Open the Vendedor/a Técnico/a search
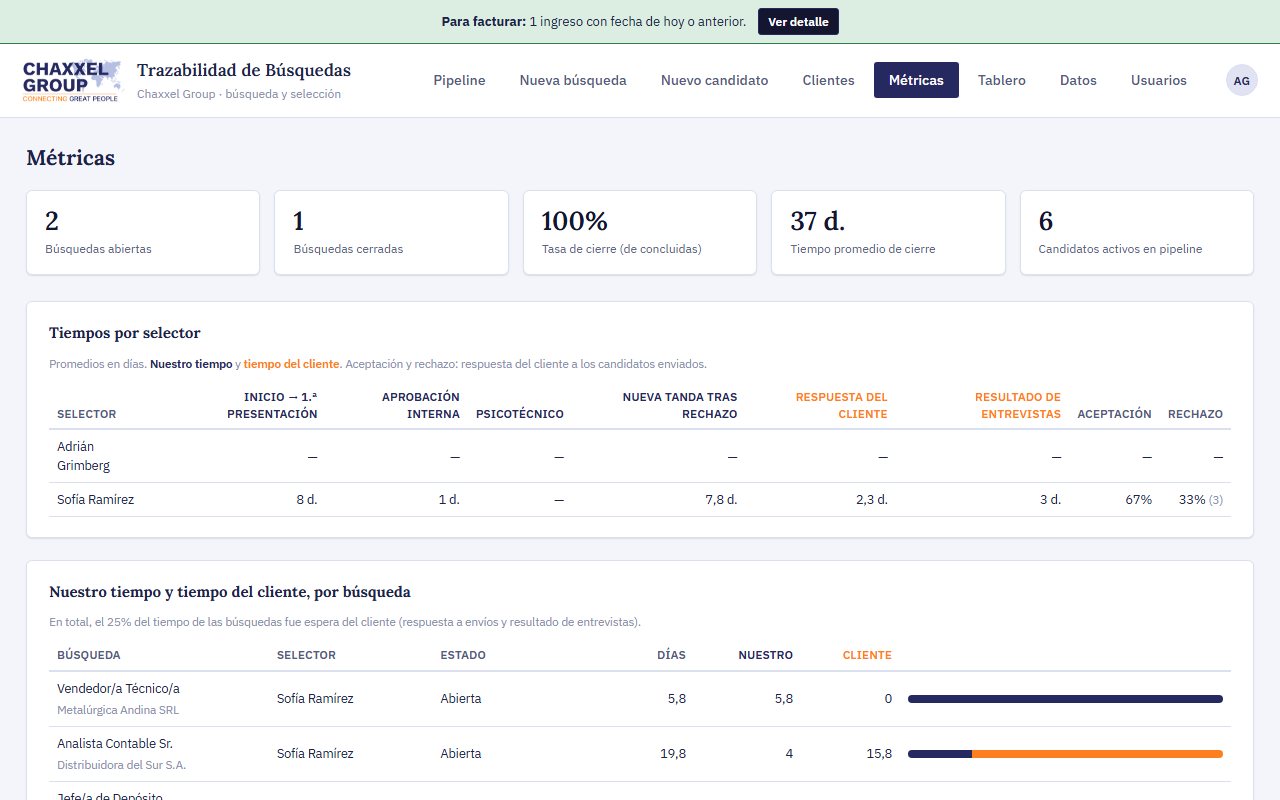The height and width of the screenshot is (800, 1280). 118,689
